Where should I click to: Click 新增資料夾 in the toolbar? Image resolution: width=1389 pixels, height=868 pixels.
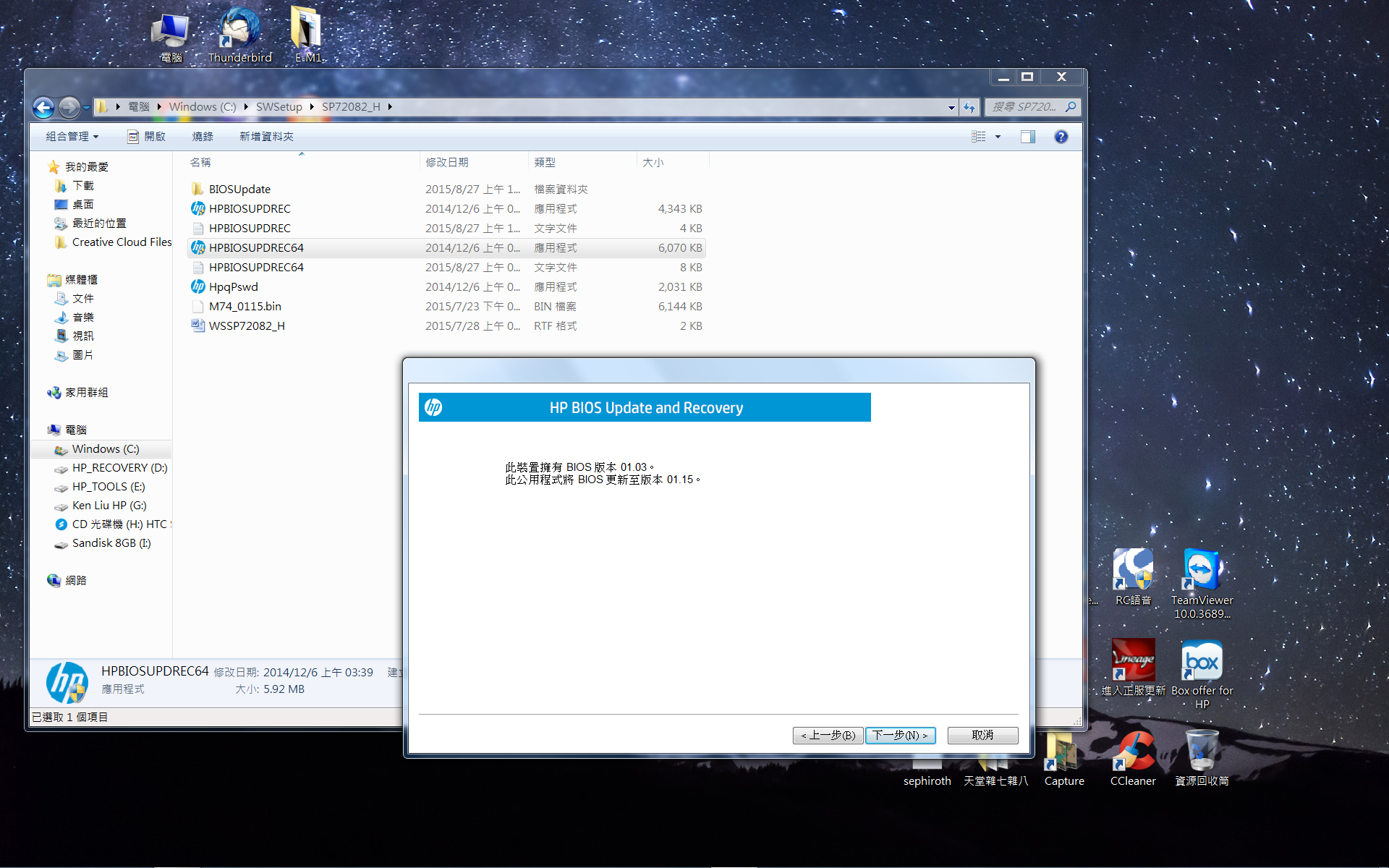point(266,137)
